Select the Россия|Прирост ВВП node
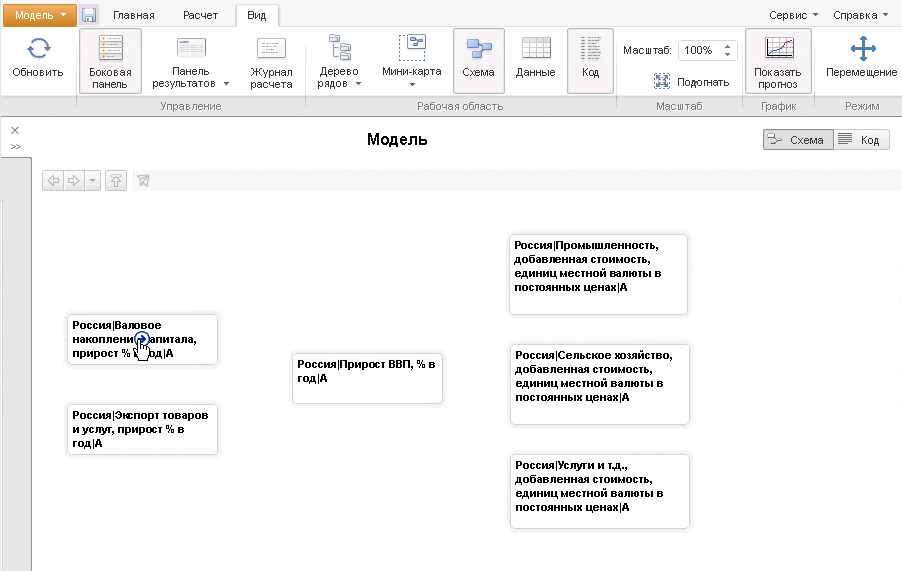This screenshot has height=571, width=902. click(x=367, y=378)
